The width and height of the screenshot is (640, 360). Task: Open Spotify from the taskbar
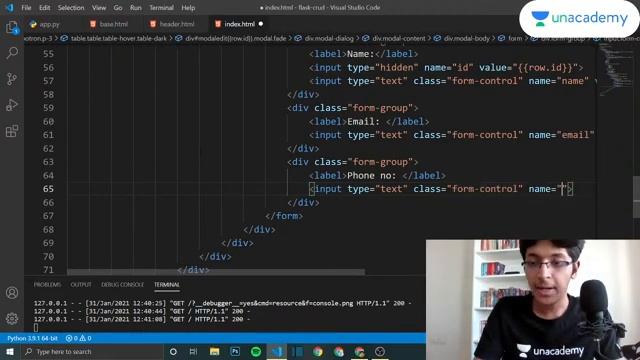tap(256, 351)
